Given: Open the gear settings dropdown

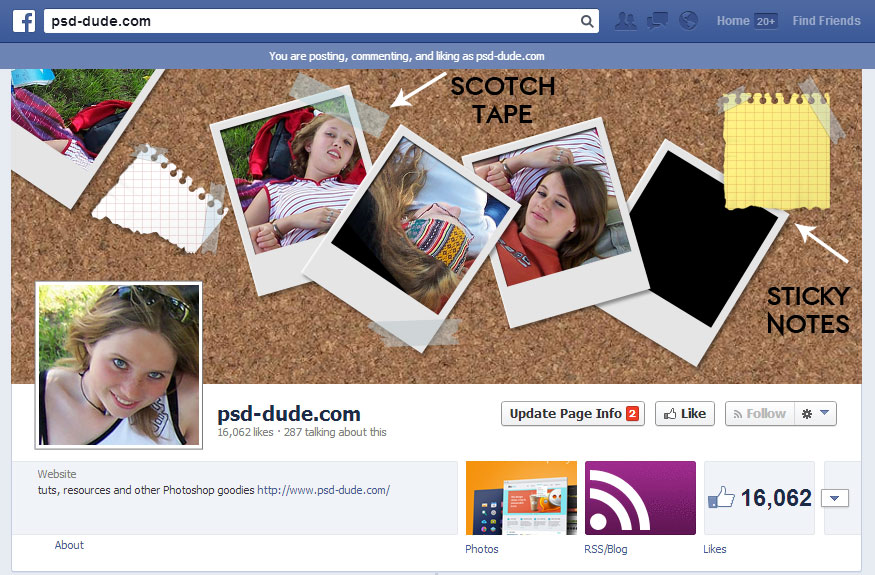Looking at the screenshot, I should (815, 414).
